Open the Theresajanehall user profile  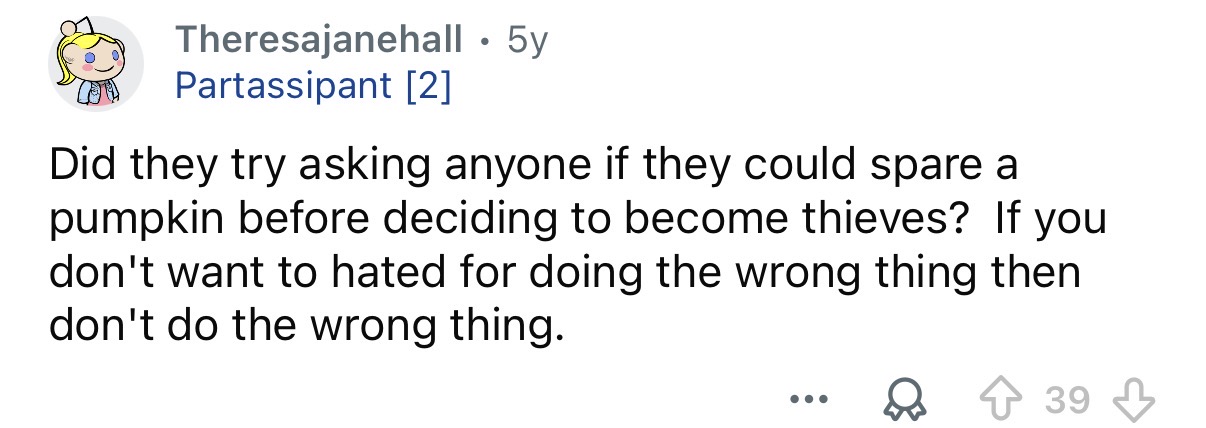[x=318, y=42]
